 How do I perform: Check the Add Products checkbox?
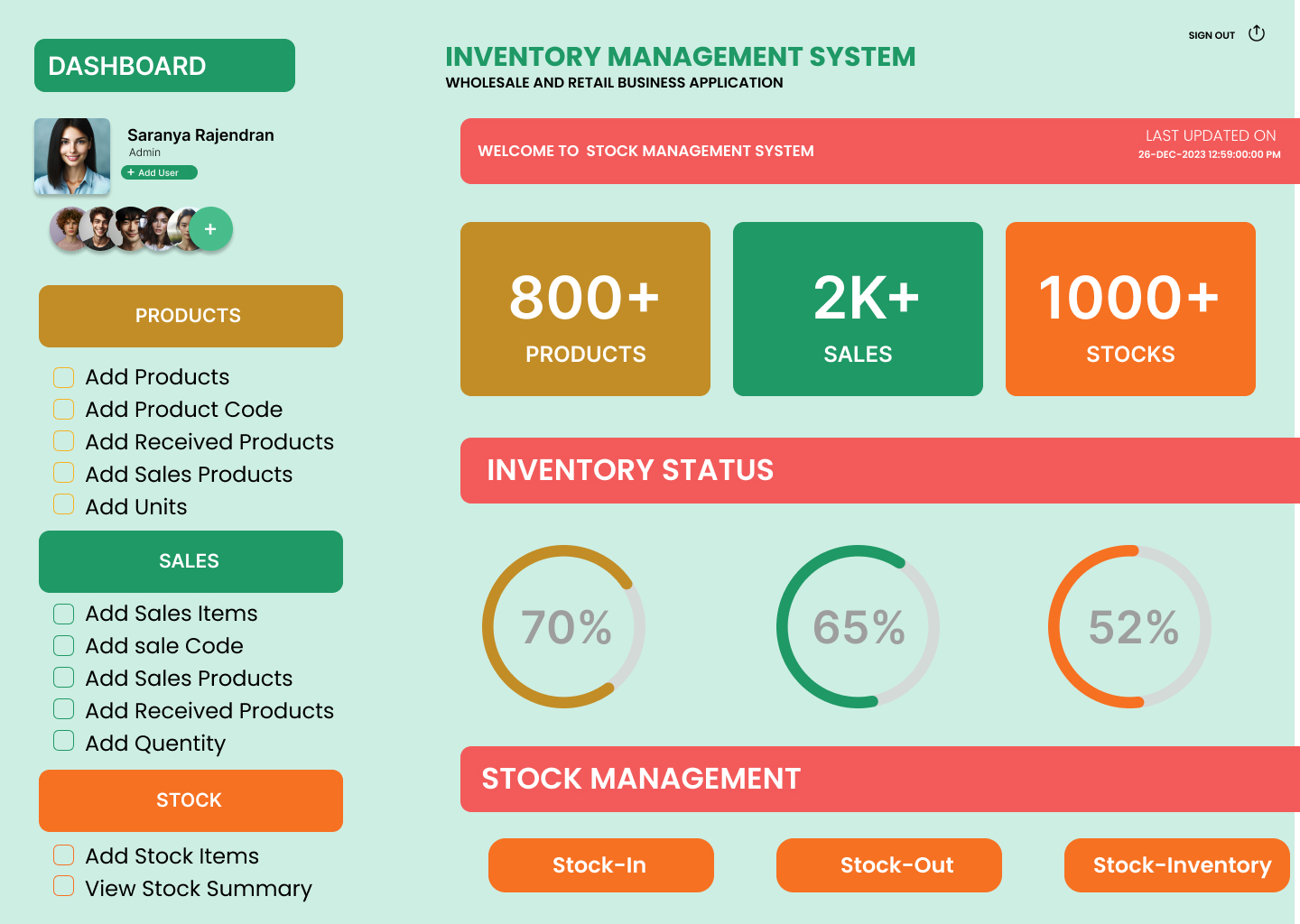tap(64, 377)
